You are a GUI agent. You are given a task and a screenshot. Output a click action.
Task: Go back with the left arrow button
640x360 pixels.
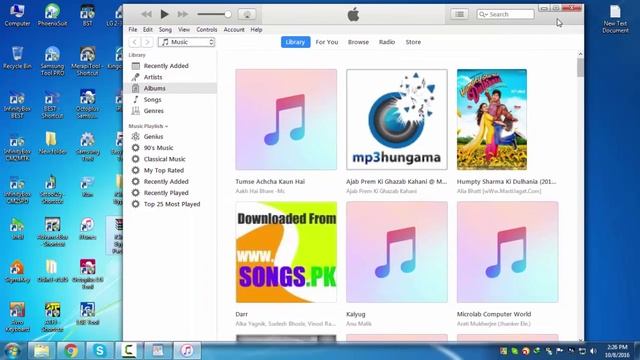click(x=134, y=42)
